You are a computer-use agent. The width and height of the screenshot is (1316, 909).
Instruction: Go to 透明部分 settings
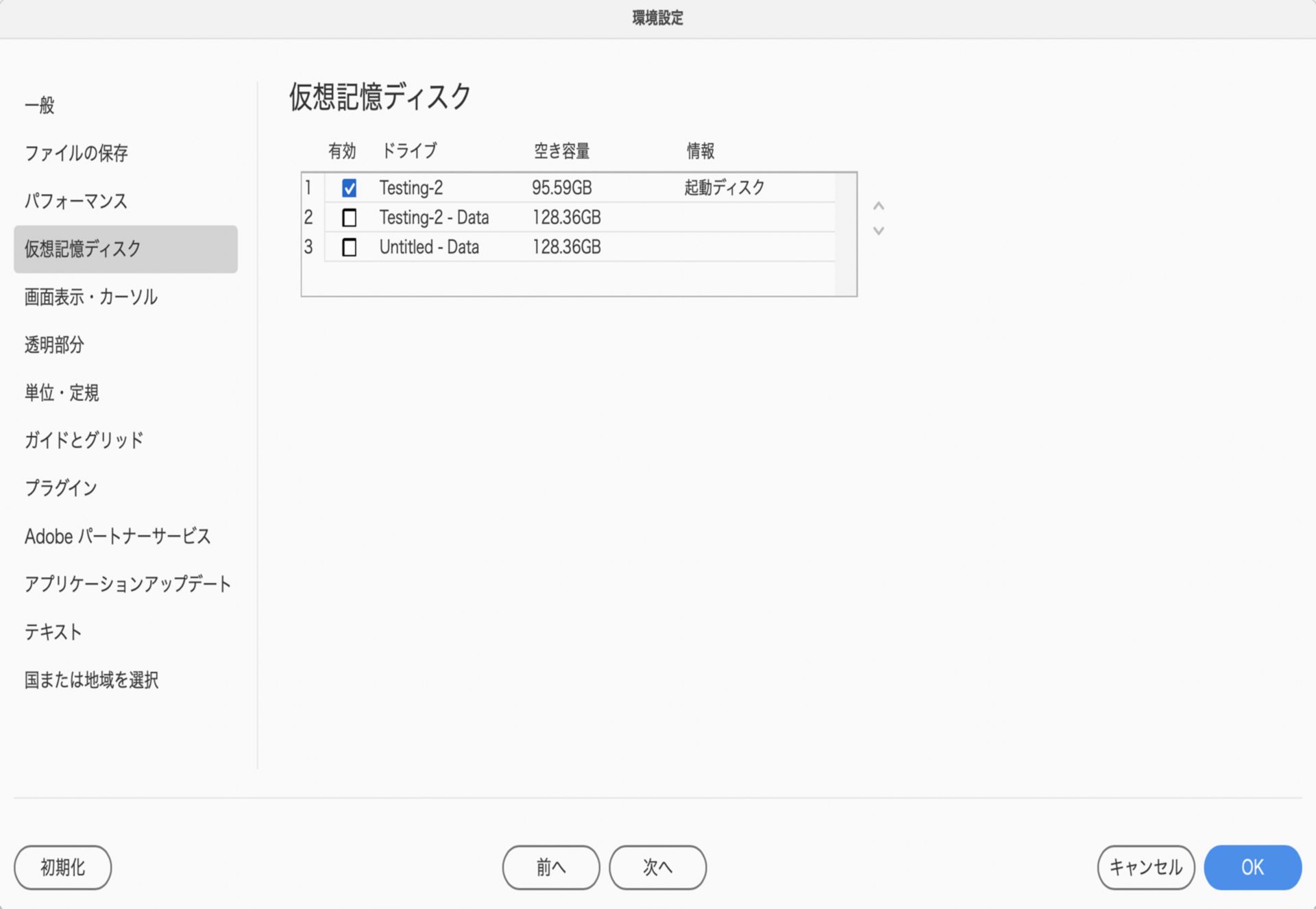click(54, 345)
